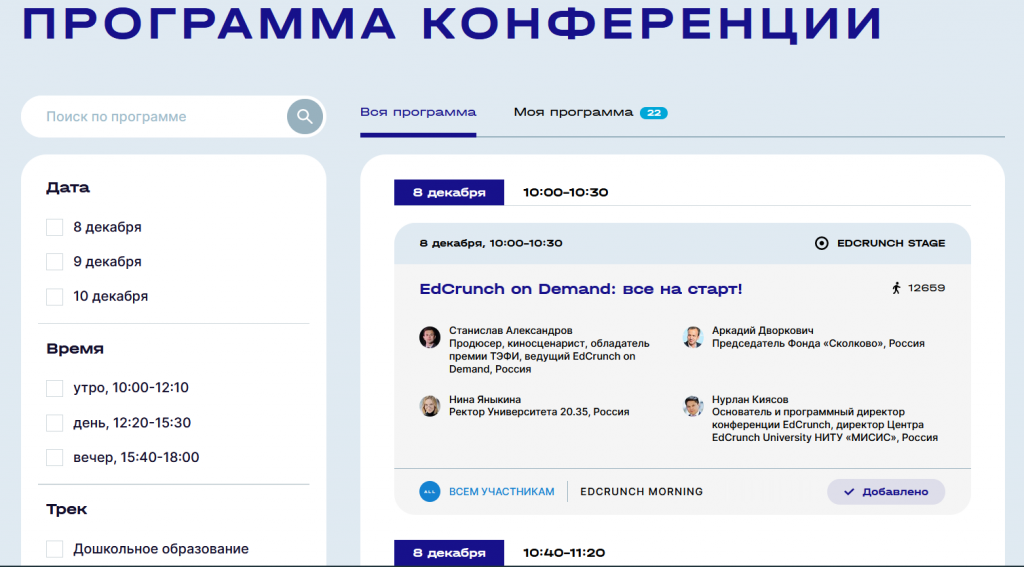Click the 'Трек' filter heading

(x=67, y=510)
